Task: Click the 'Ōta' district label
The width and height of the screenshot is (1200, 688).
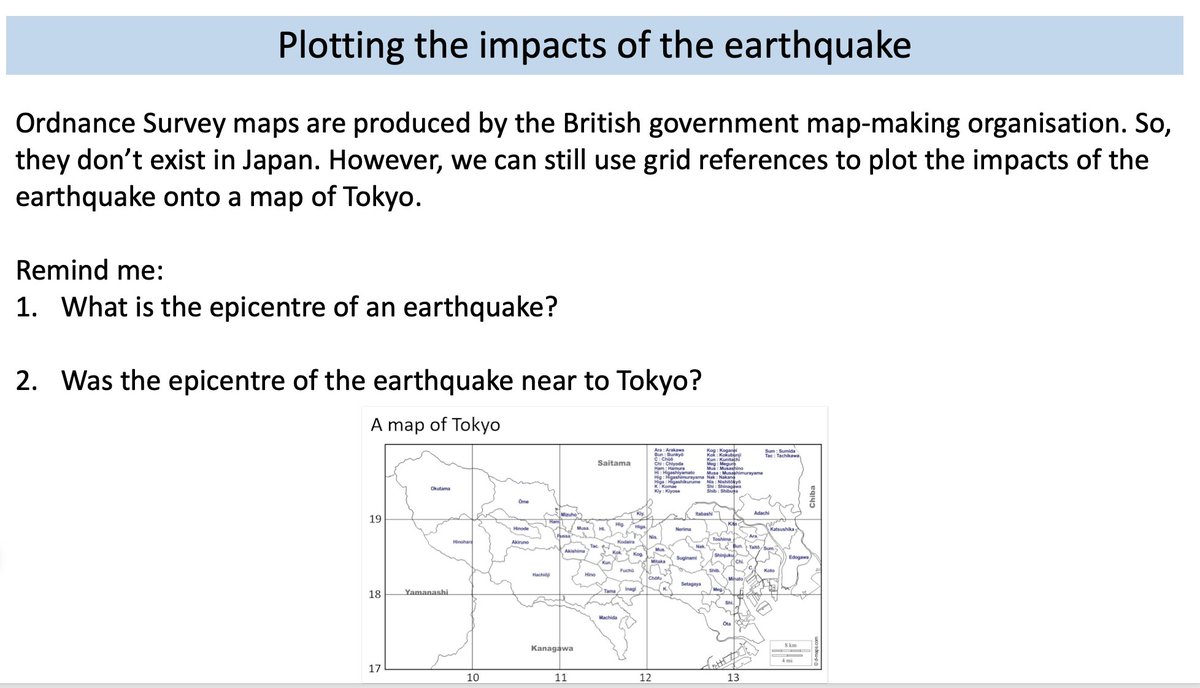Action: (x=726, y=624)
